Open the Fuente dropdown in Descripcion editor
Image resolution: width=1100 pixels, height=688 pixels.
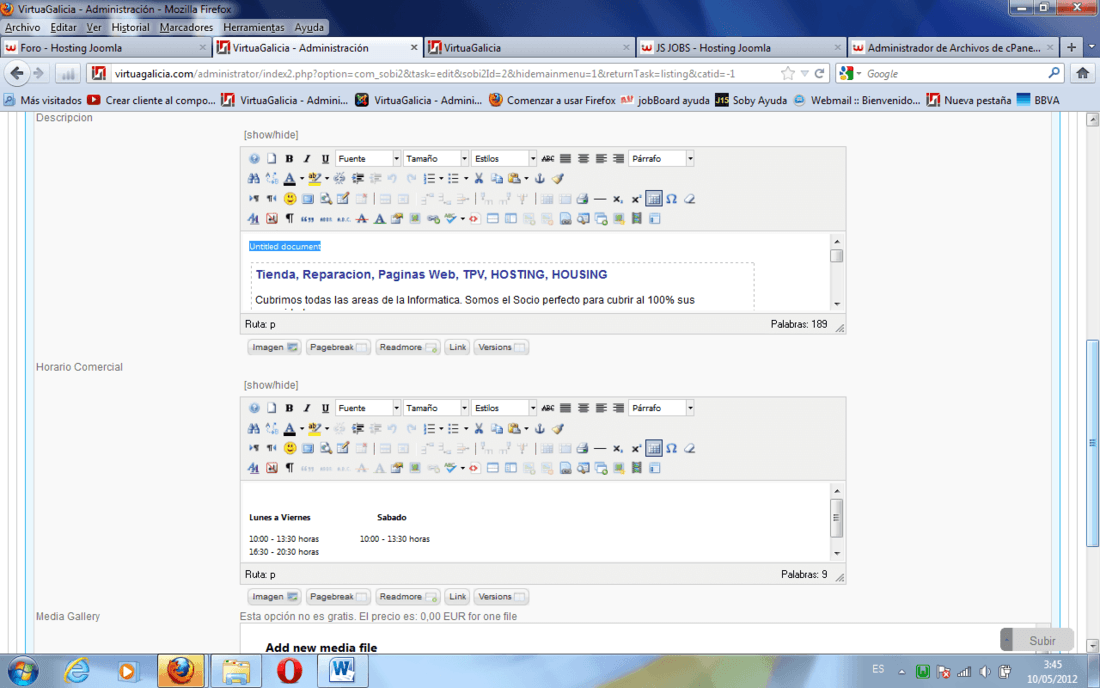[368, 158]
